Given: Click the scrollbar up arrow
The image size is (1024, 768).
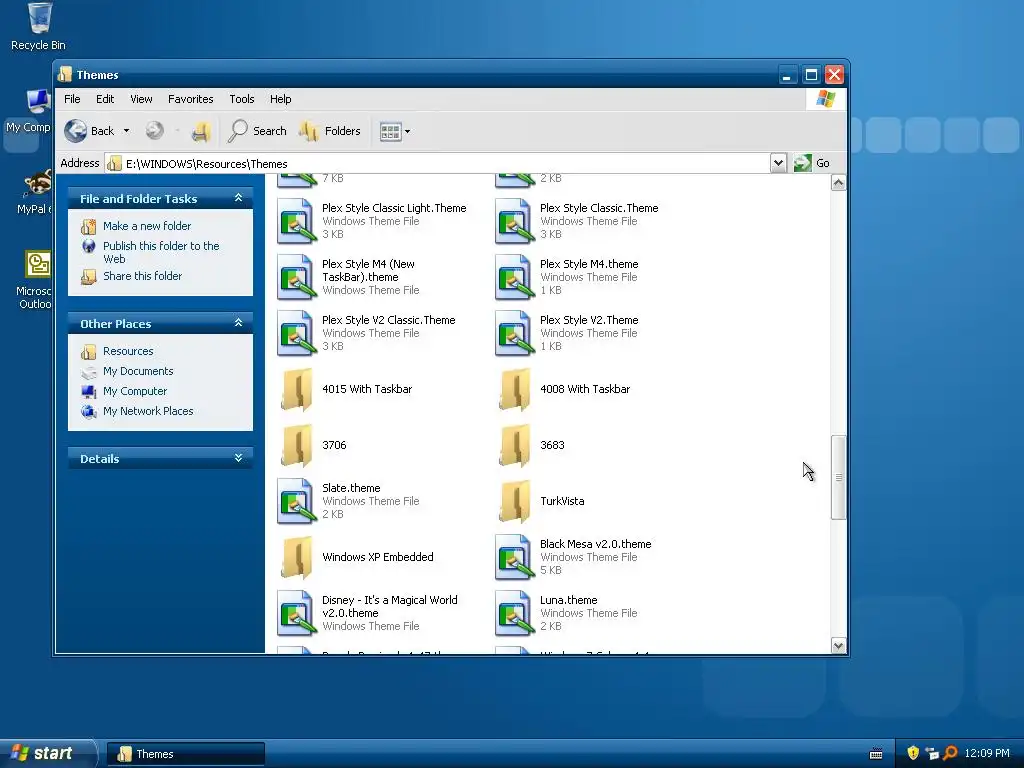Looking at the screenshot, I should [839, 183].
